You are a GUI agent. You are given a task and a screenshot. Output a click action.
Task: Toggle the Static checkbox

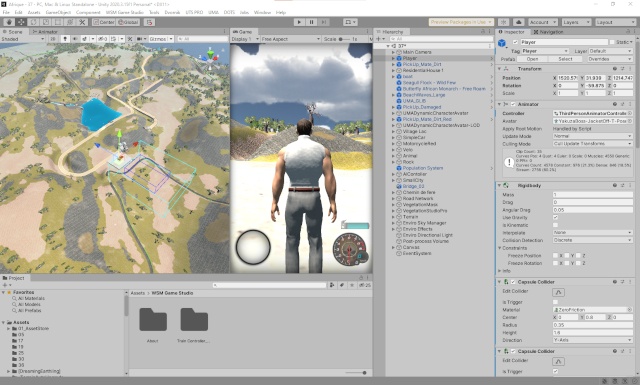[x=612, y=42]
